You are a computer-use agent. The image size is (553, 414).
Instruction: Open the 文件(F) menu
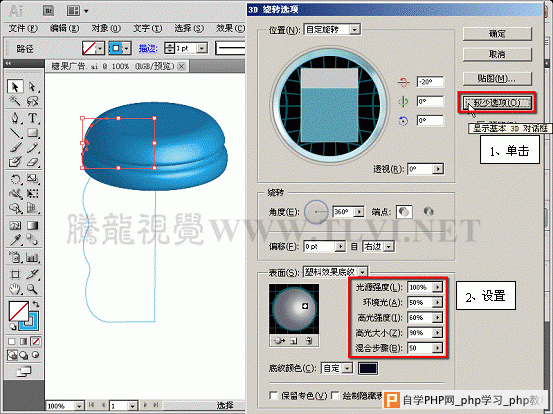(23, 28)
